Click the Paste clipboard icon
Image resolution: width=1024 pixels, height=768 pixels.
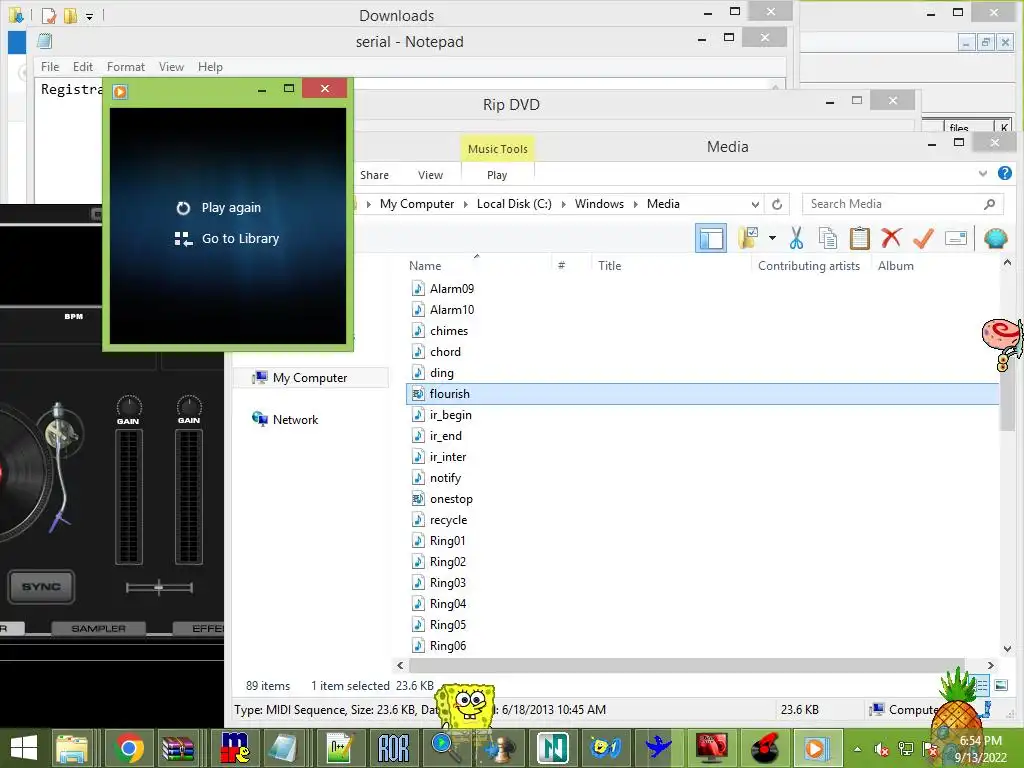[859, 238]
